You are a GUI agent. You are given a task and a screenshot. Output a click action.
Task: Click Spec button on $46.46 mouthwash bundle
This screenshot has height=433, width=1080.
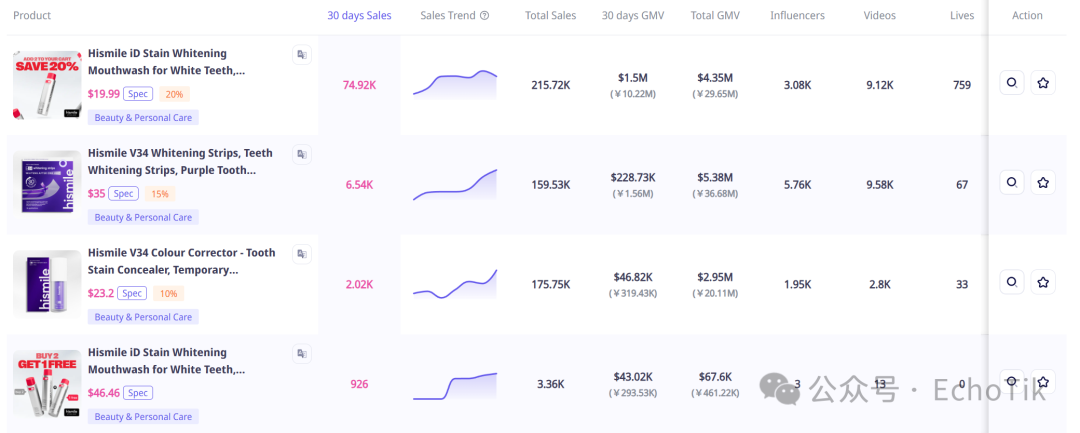click(138, 393)
